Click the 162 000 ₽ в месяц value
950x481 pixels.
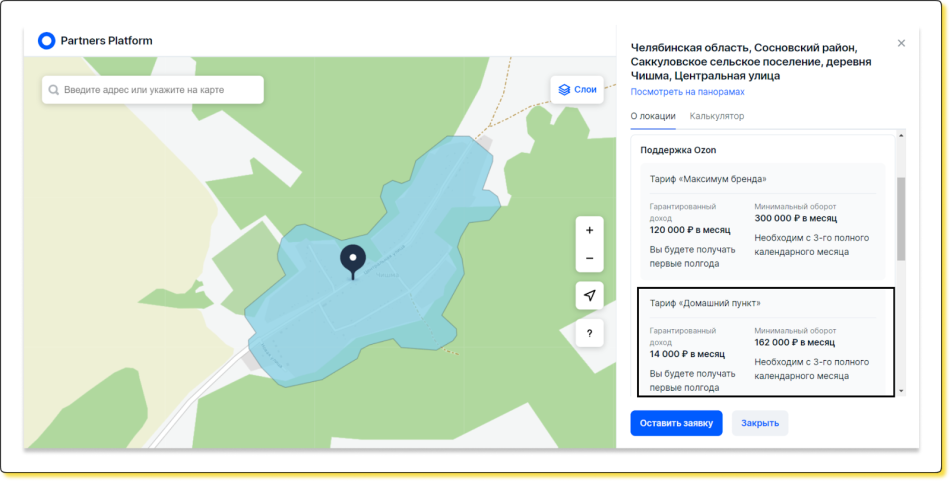(795, 342)
